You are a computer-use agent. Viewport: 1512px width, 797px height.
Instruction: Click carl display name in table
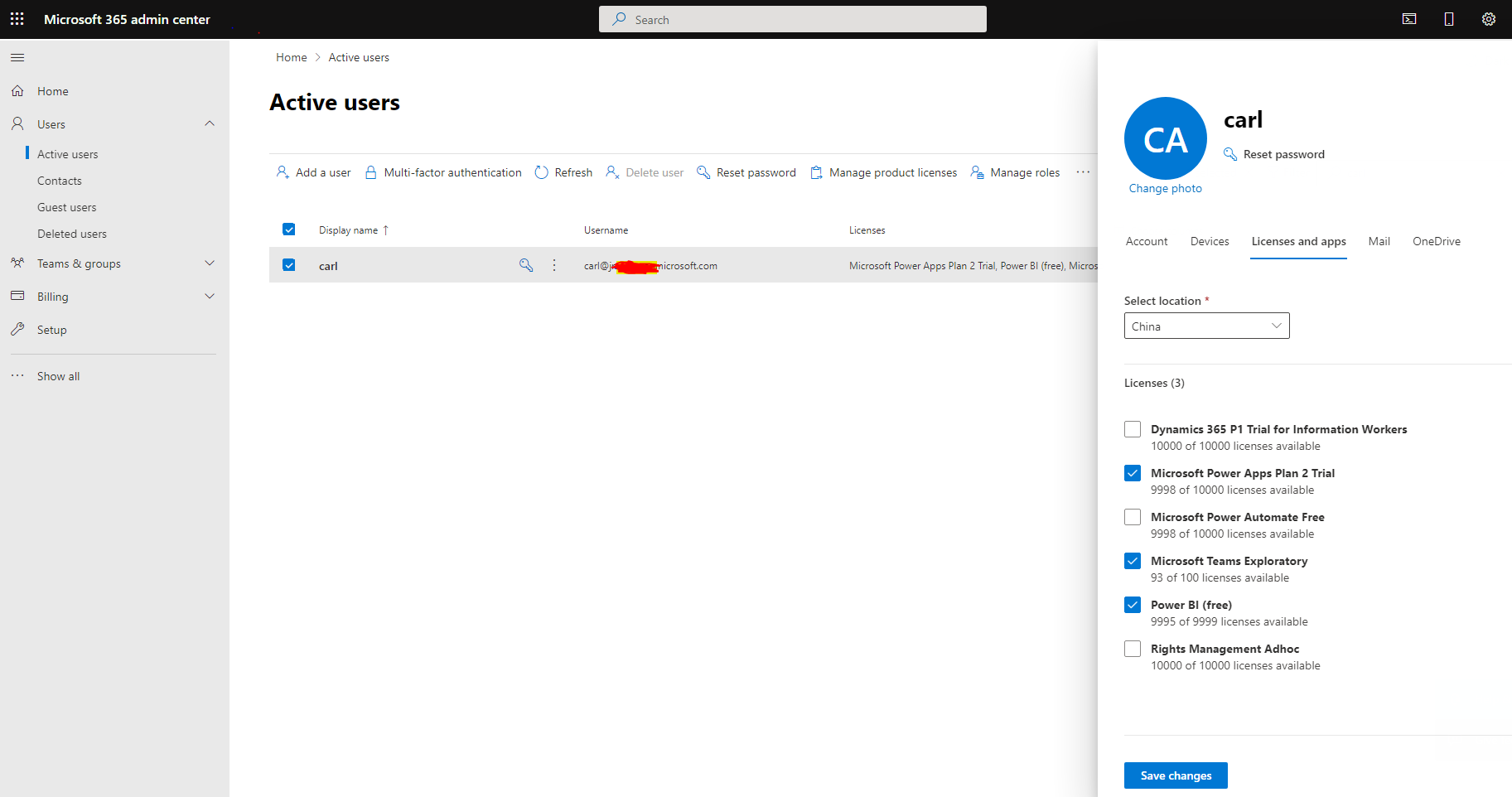[328, 266]
